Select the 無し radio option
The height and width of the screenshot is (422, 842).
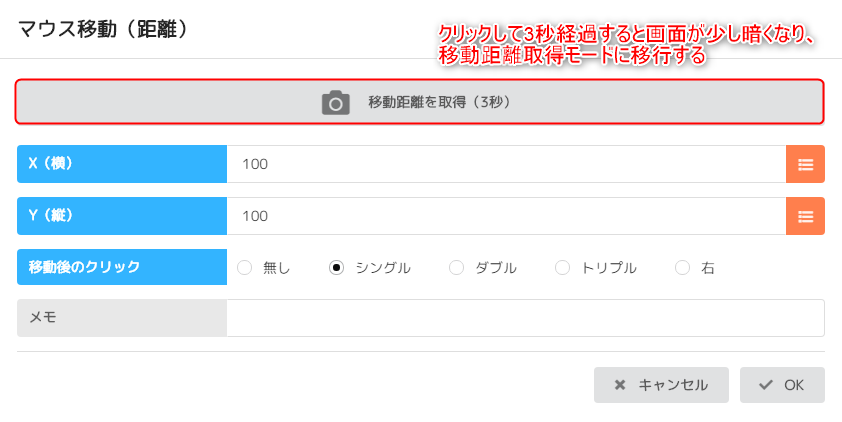245,267
